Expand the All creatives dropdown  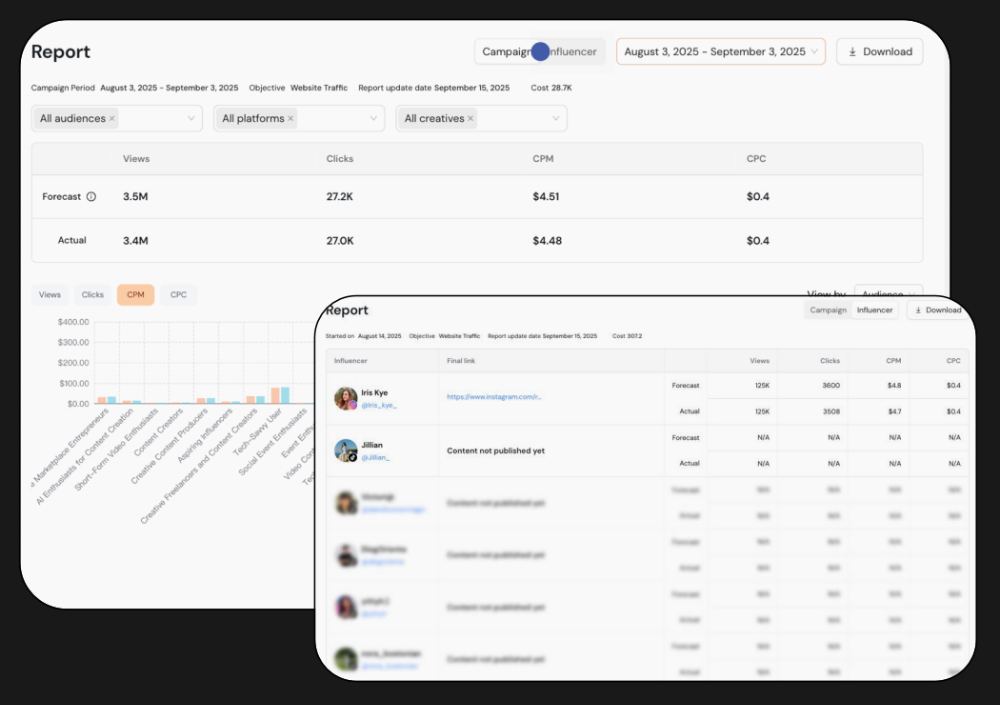[555, 119]
